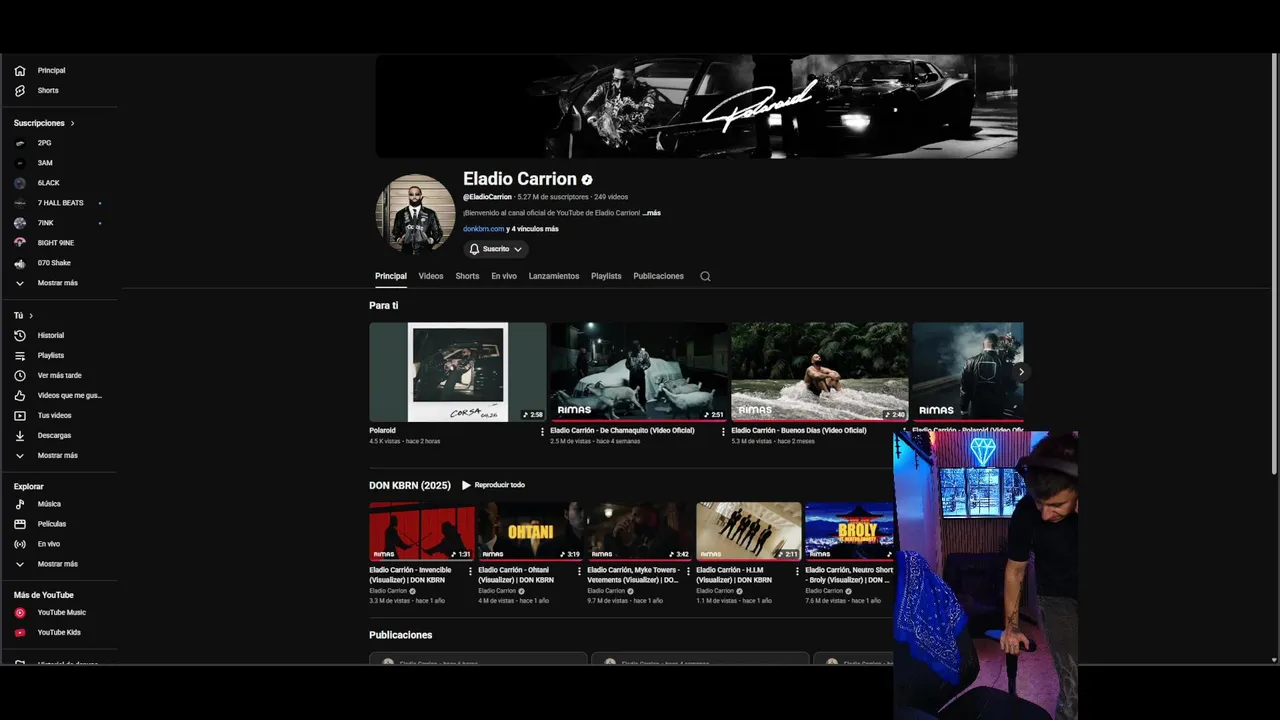Open the DON KBRN (2025) playlist title

[x=410, y=485]
